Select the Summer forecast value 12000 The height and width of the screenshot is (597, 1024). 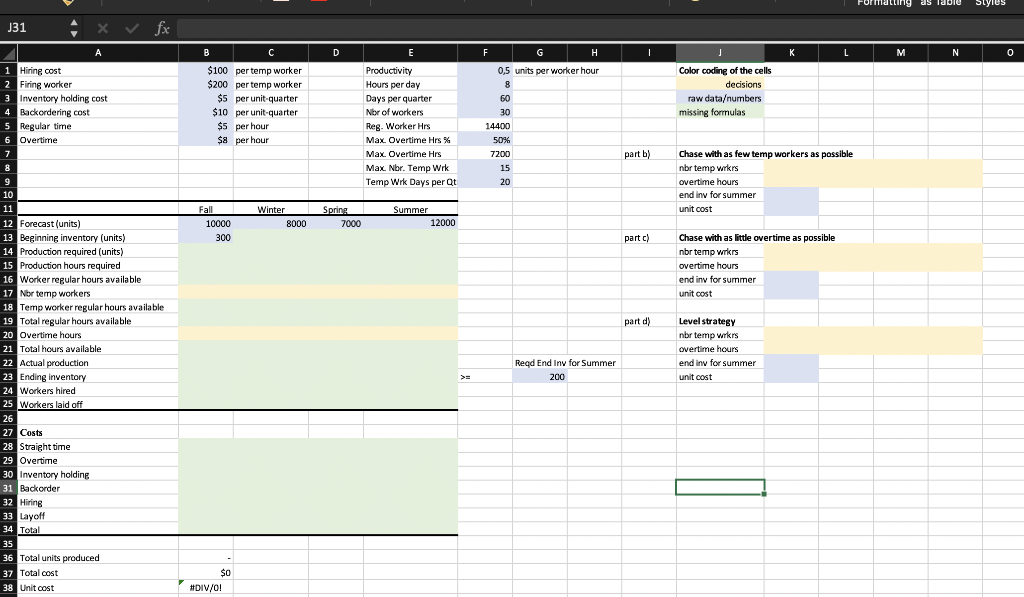pyautogui.click(x=410, y=223)
